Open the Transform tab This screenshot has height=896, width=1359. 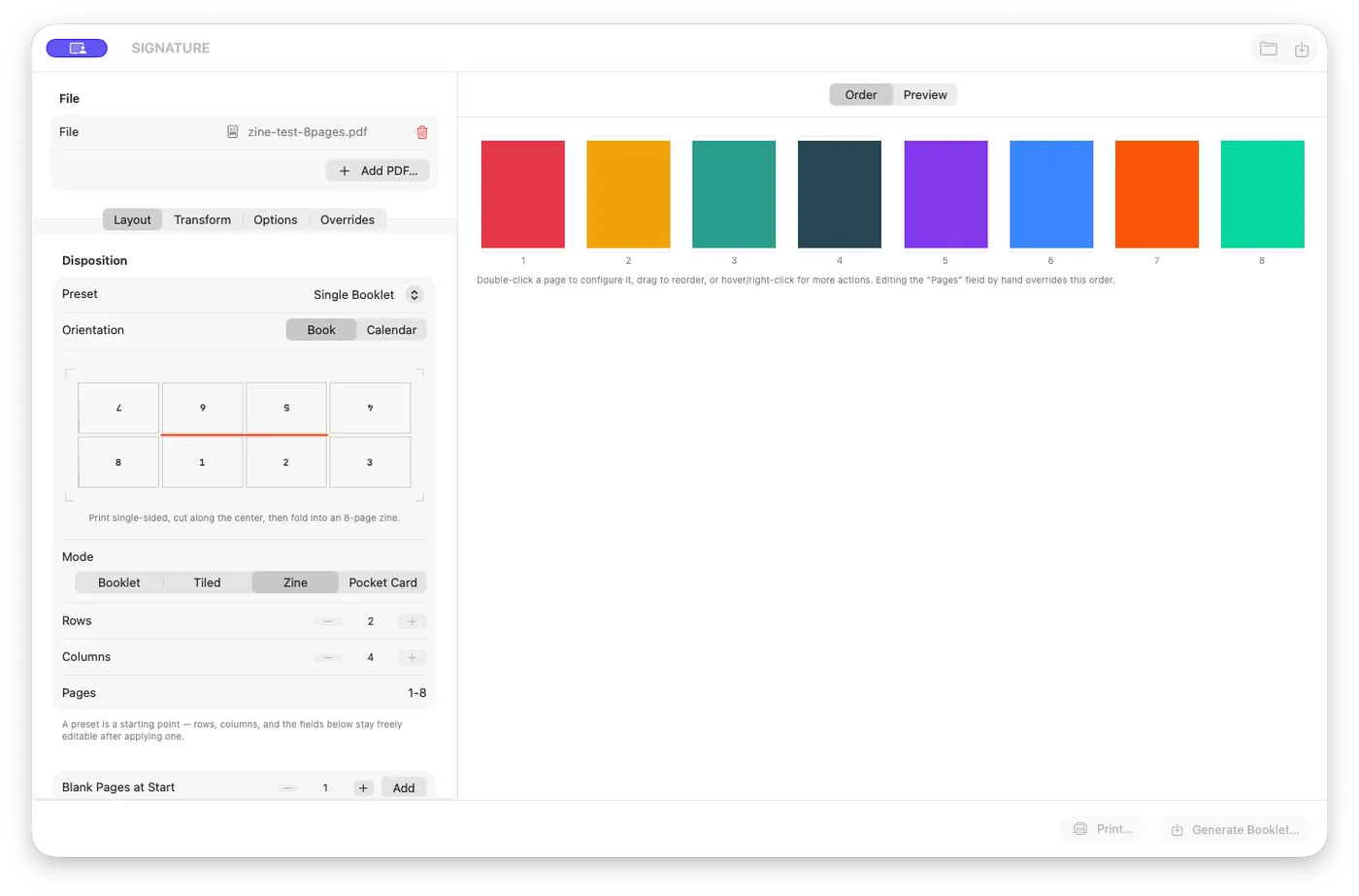coord(202,219)
